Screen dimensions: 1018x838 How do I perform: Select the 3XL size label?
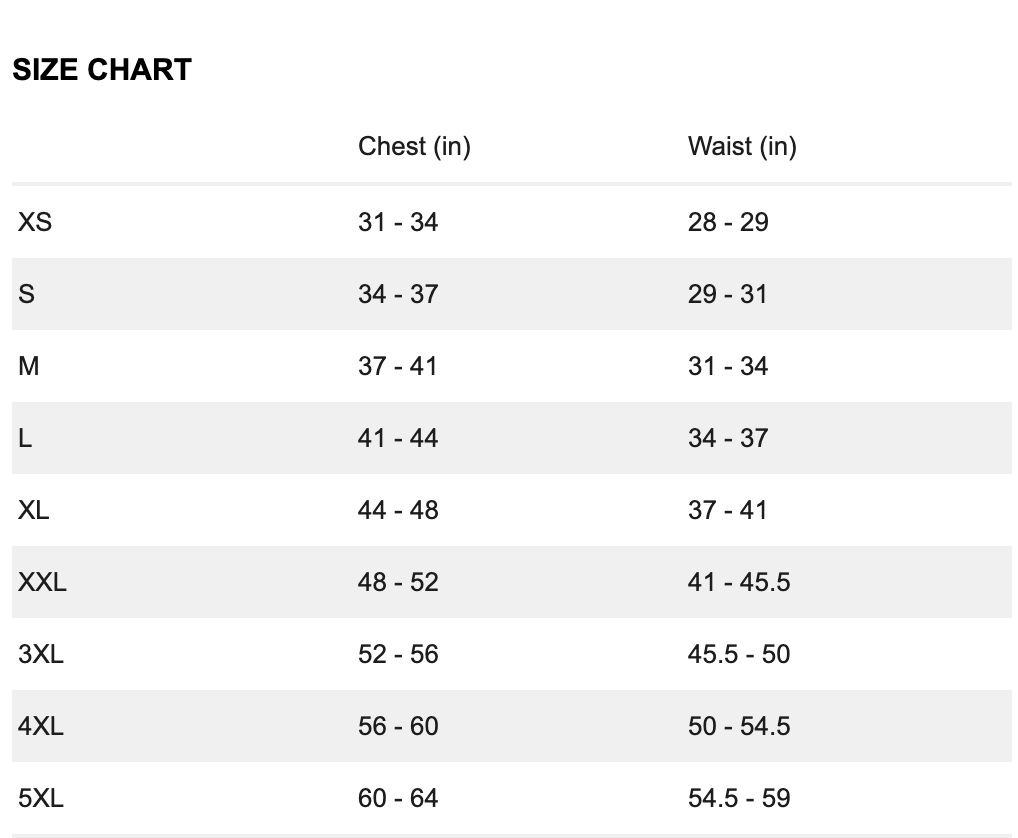click(x=41, y=654)
